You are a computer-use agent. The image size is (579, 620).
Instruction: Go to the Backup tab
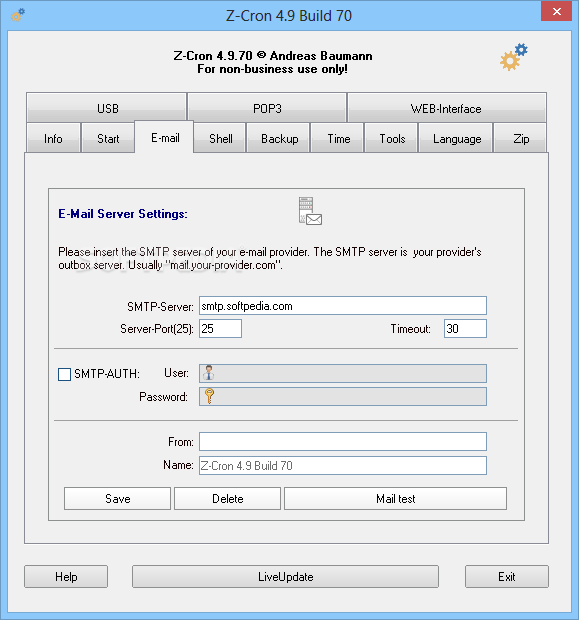click(x=279, y=138)
